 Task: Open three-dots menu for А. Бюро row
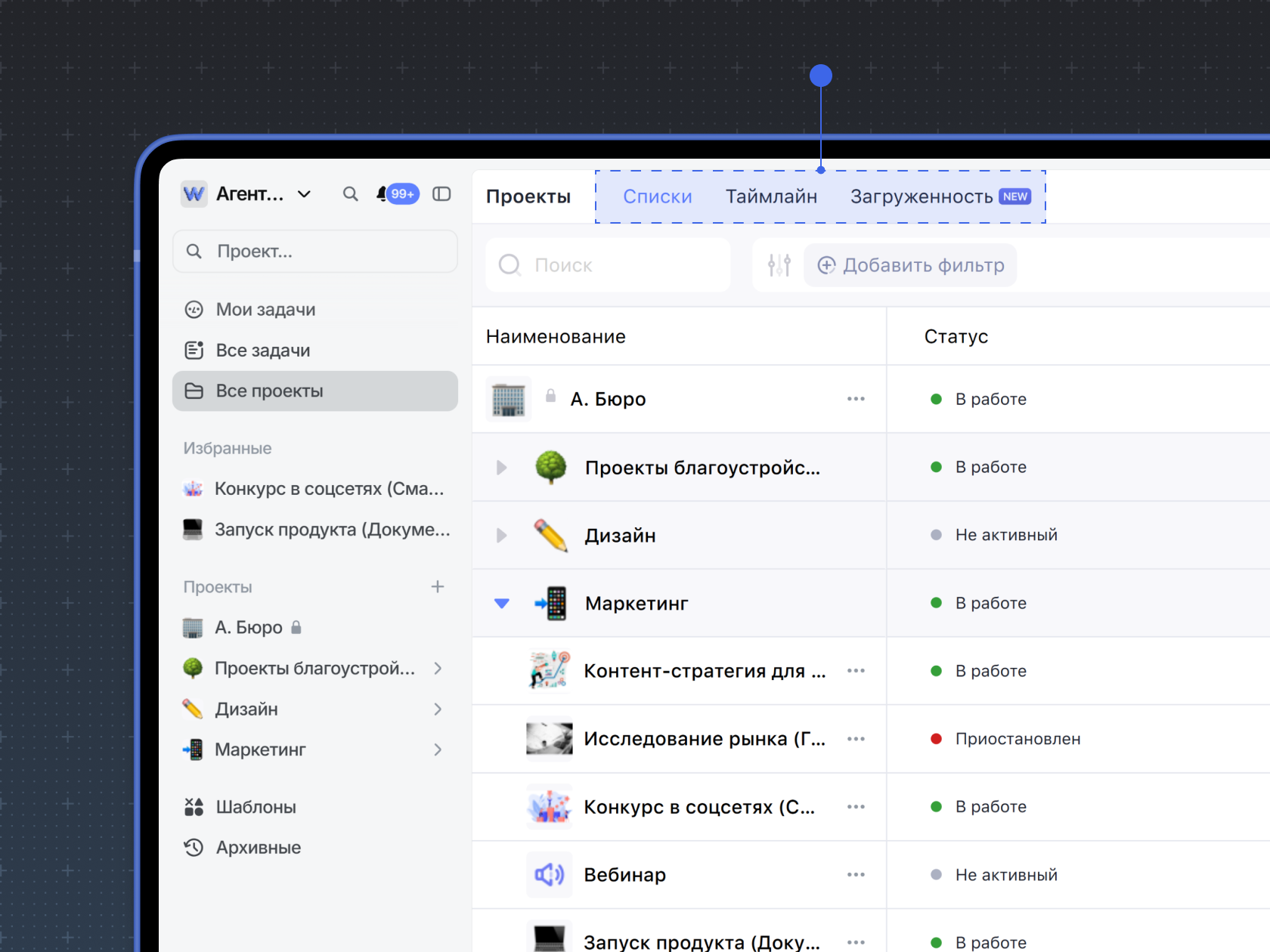pyautogui.click(x=855, y=399)
